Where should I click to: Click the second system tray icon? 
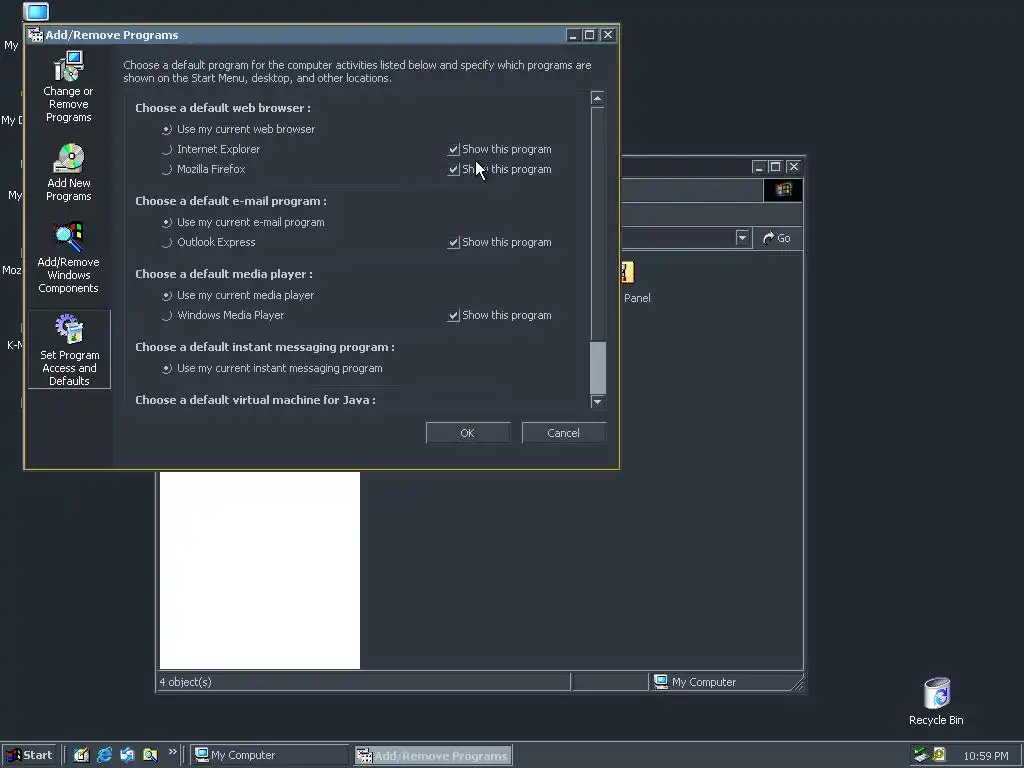tap(939, 754)
